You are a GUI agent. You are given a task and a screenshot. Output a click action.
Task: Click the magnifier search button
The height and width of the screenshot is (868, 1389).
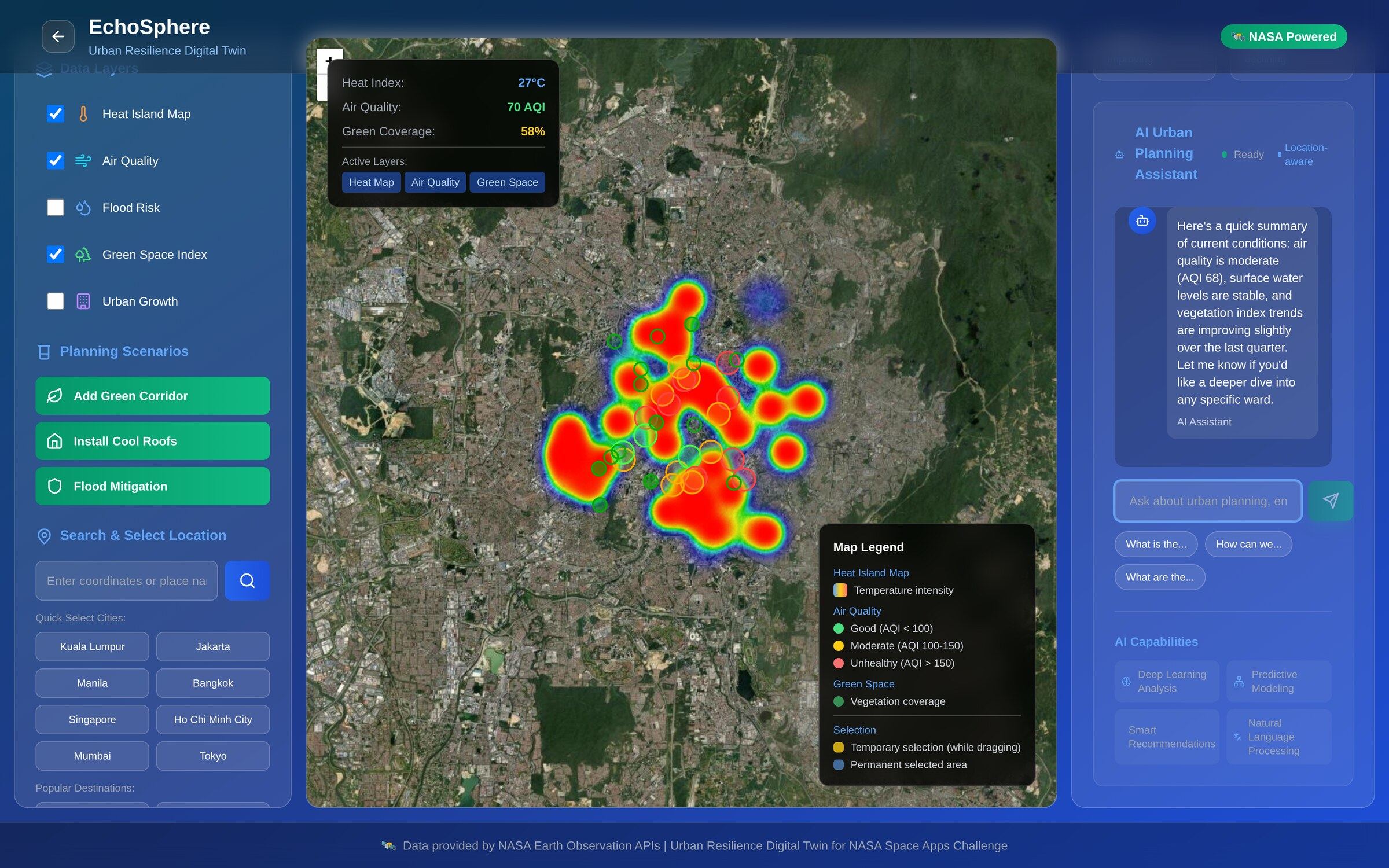click(247, 580)
